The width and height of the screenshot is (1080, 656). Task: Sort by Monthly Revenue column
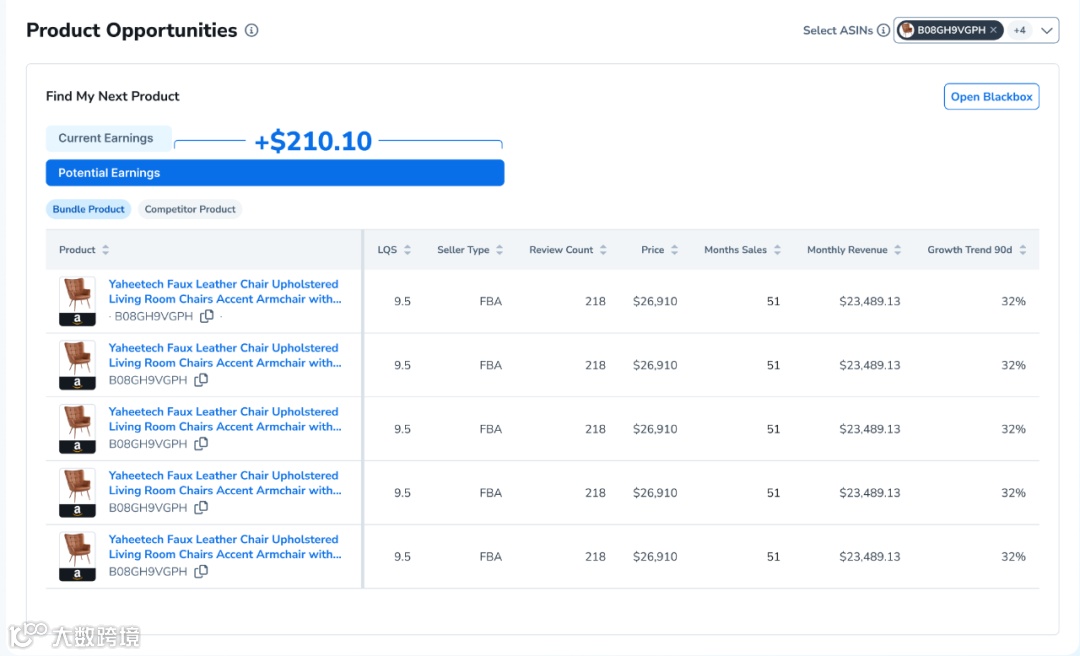point(897,249)
